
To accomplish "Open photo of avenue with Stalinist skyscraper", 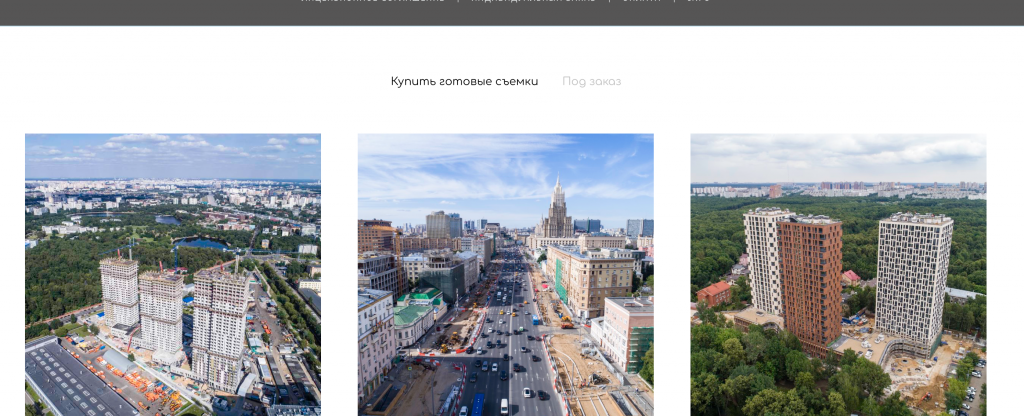I will [x=505, y=275].
